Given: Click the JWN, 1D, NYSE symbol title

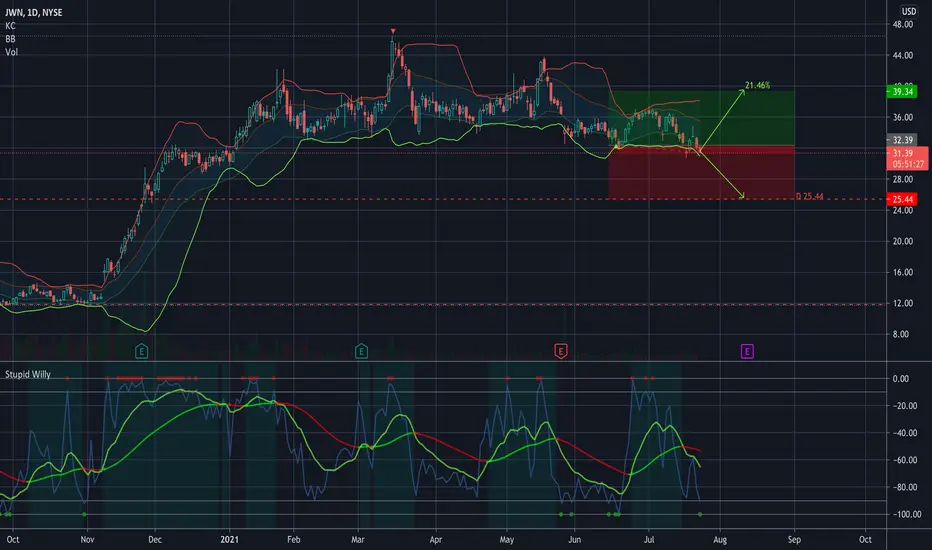Looking at the screenshot, I should [x=33, y=12].
